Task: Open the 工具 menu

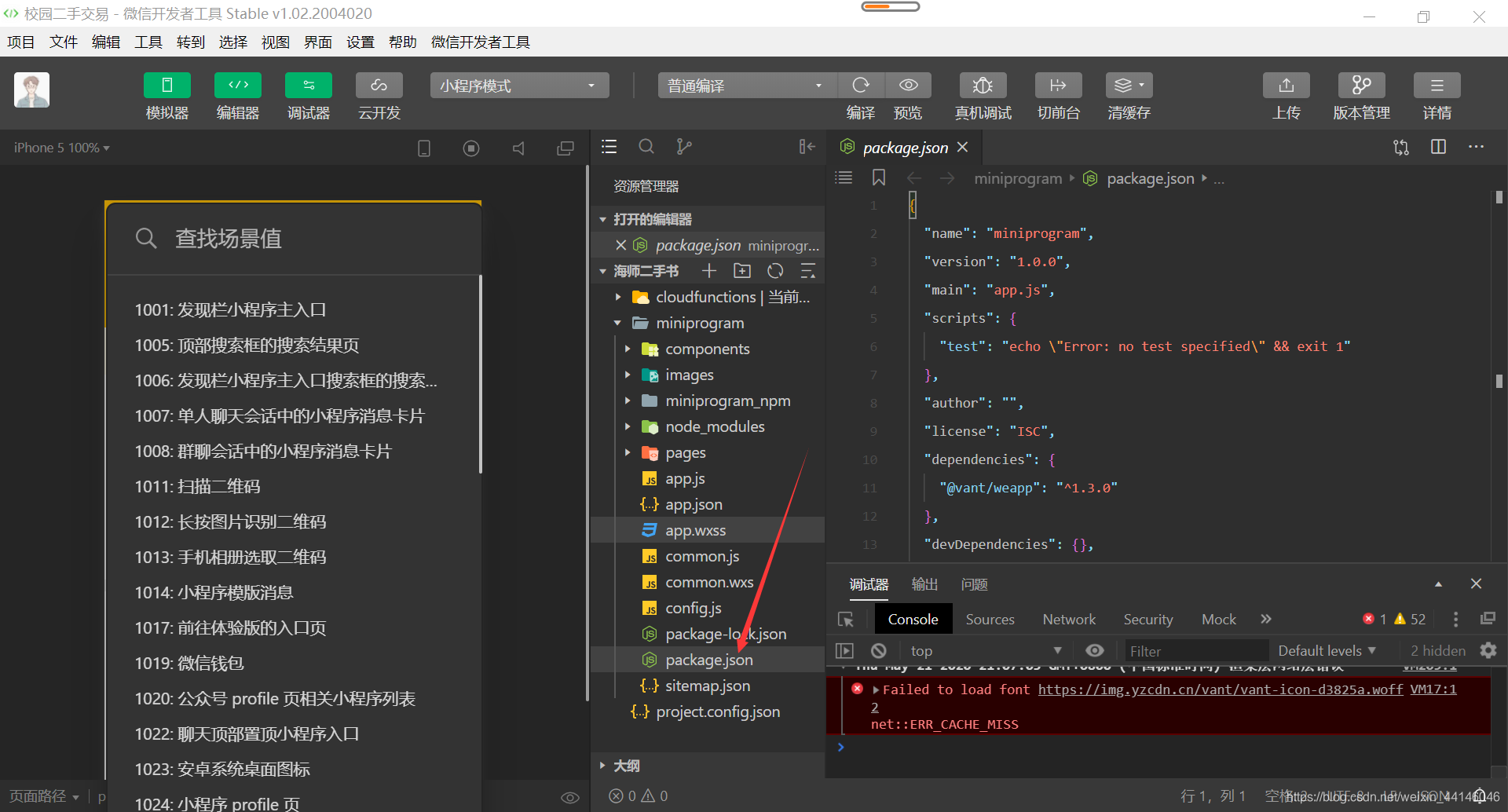Action: tap(148, 42)
